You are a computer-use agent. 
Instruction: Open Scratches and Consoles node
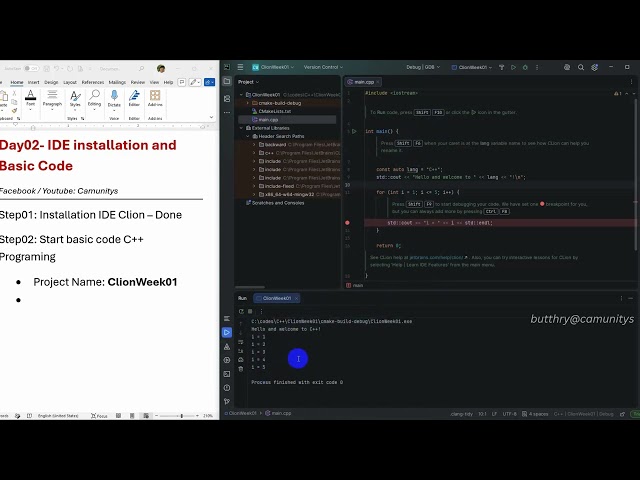(278, 203)
